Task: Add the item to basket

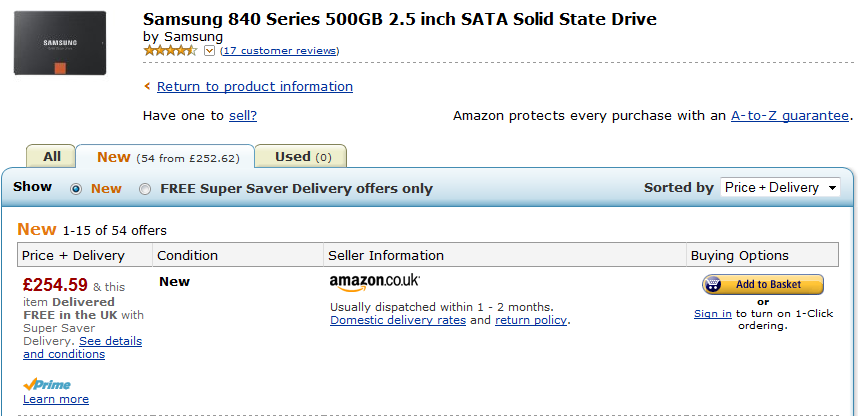Action: [x=763, y=284]
